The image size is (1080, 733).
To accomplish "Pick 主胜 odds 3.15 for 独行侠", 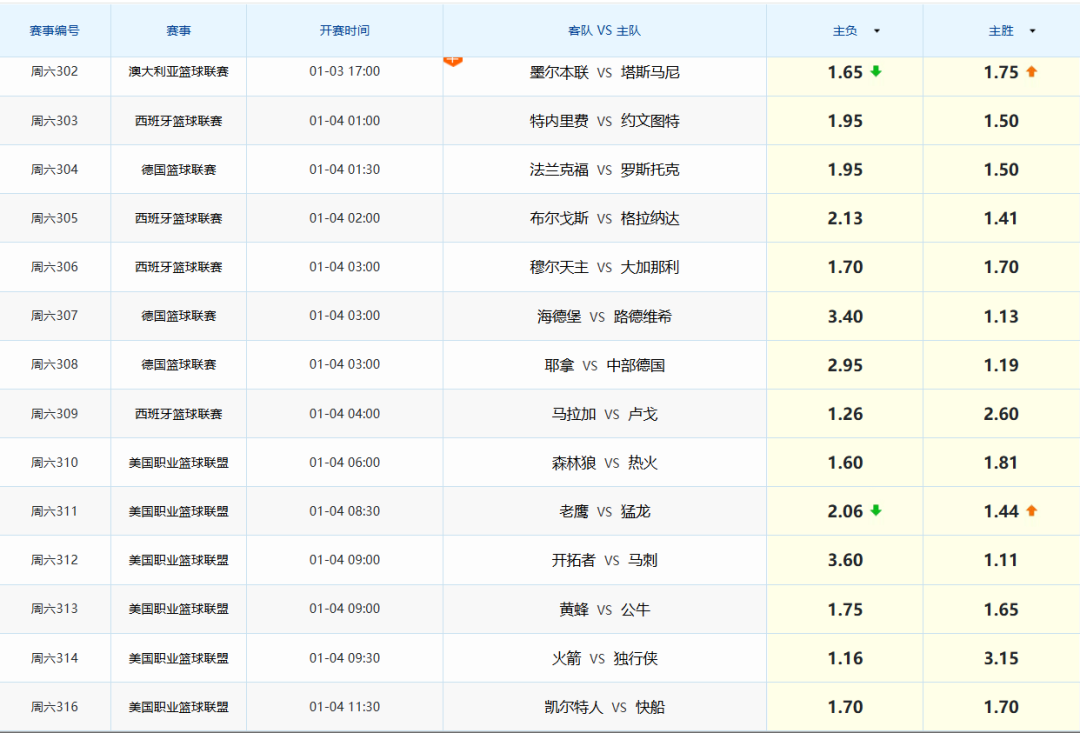I will [1001, 659].
